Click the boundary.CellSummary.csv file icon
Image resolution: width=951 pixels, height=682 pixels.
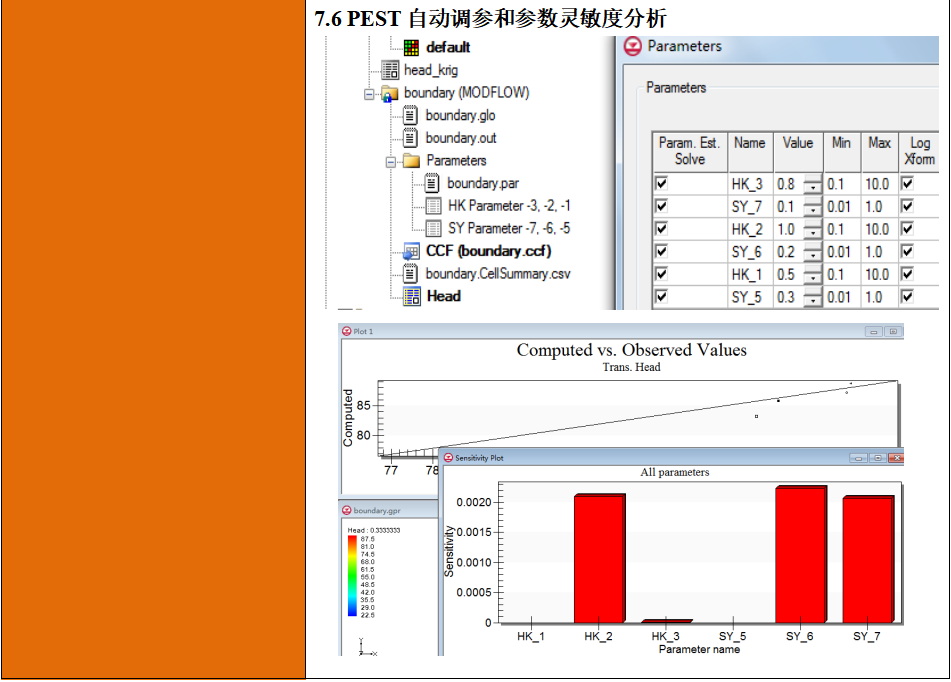[x=410, y=272]
